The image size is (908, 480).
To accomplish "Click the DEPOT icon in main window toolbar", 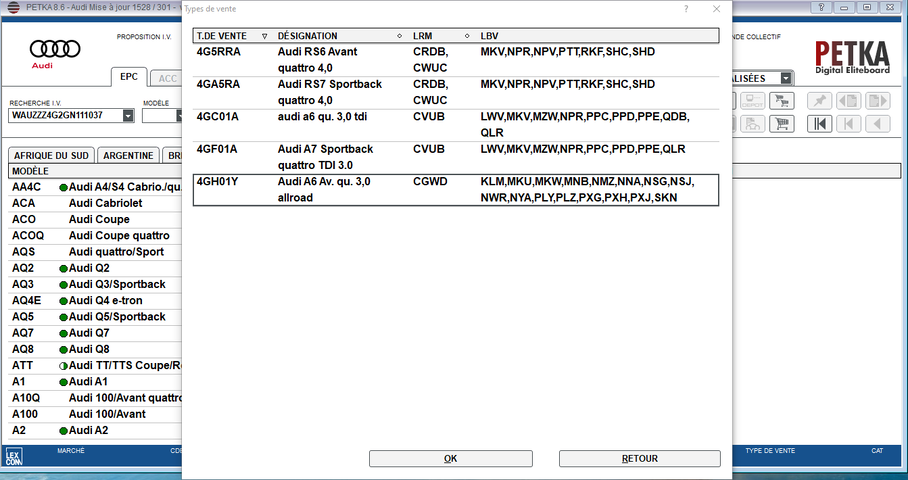I will click(753, 101).
